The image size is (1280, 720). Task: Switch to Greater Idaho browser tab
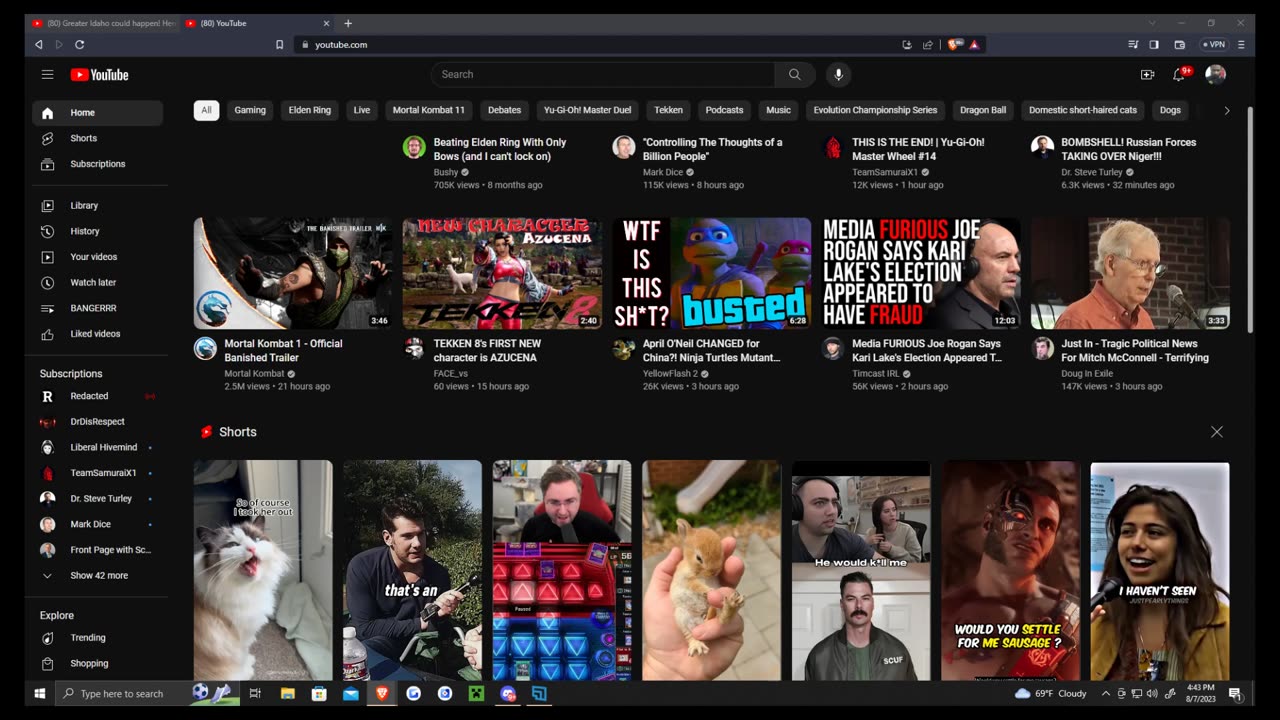102,23
